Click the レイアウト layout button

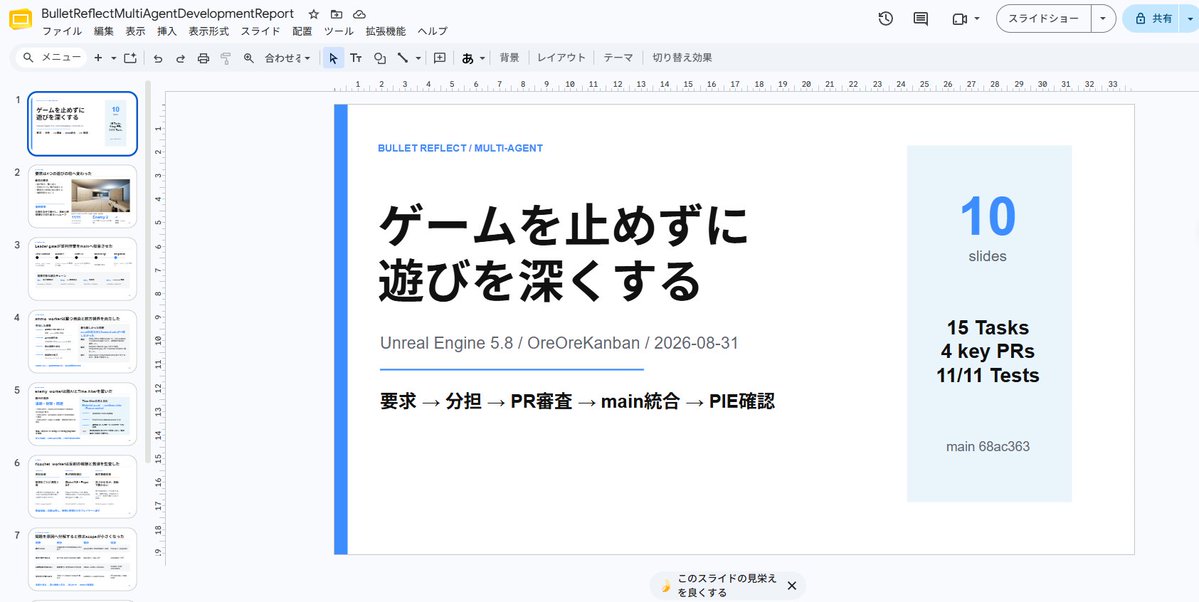[561, 57]
